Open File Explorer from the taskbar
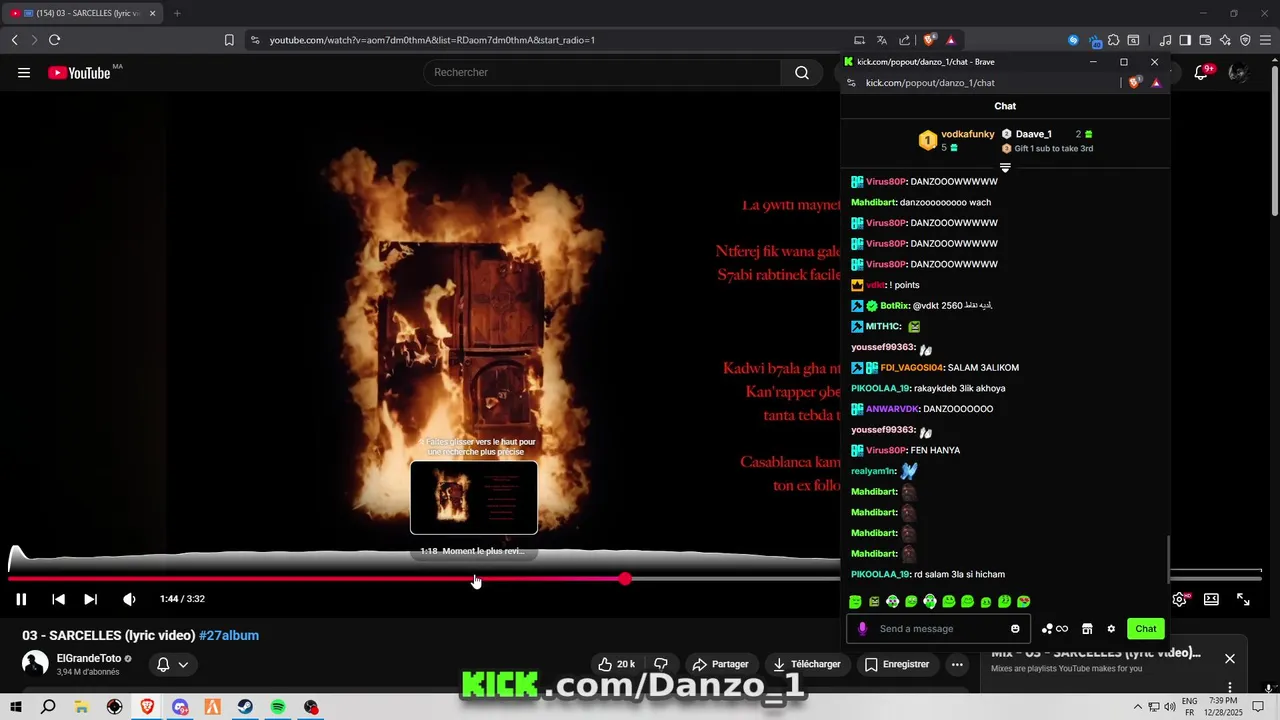Viewport: 1280px width, 720px height. tap(81, 707)
